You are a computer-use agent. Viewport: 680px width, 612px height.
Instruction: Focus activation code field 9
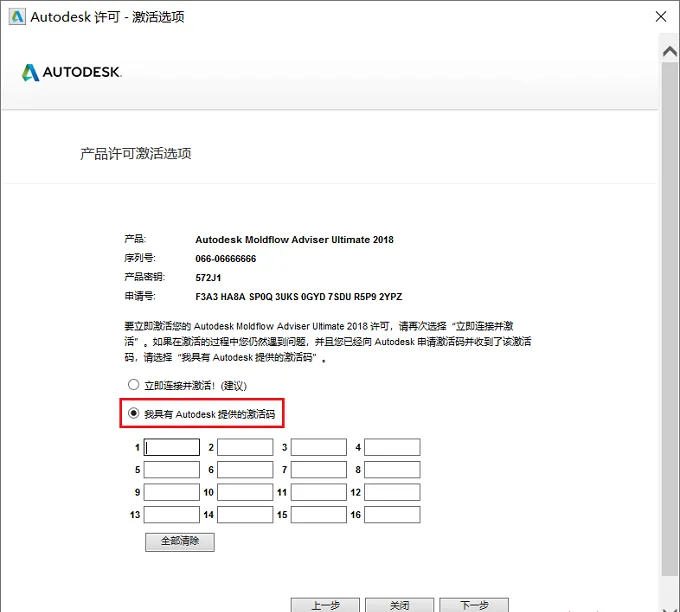[x=172, y=492]
